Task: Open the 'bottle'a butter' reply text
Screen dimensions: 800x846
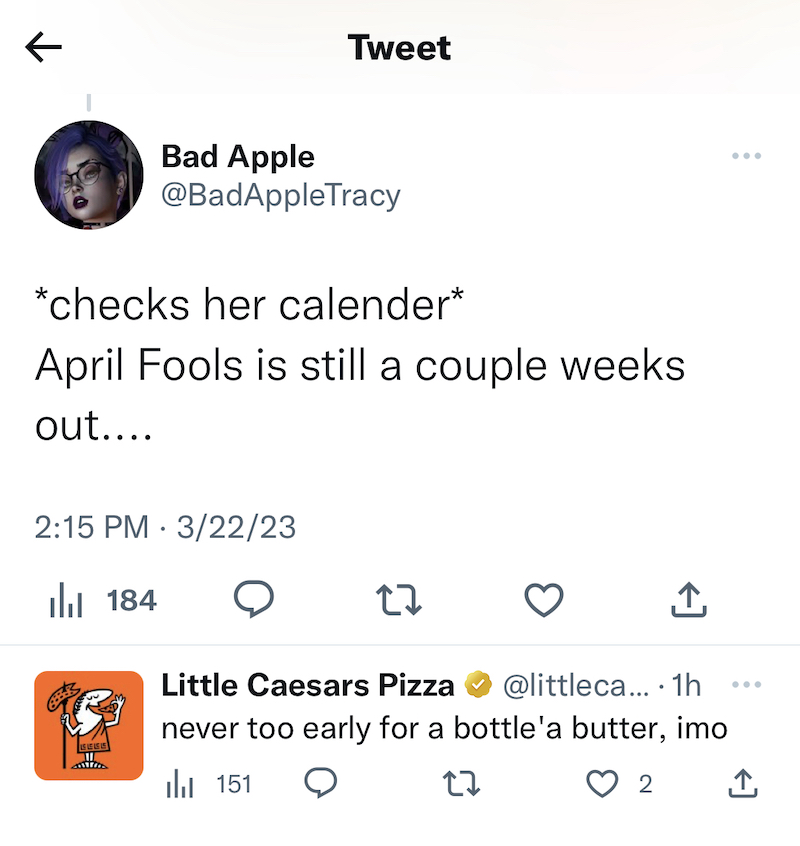Action: click(x=444, y=727)
